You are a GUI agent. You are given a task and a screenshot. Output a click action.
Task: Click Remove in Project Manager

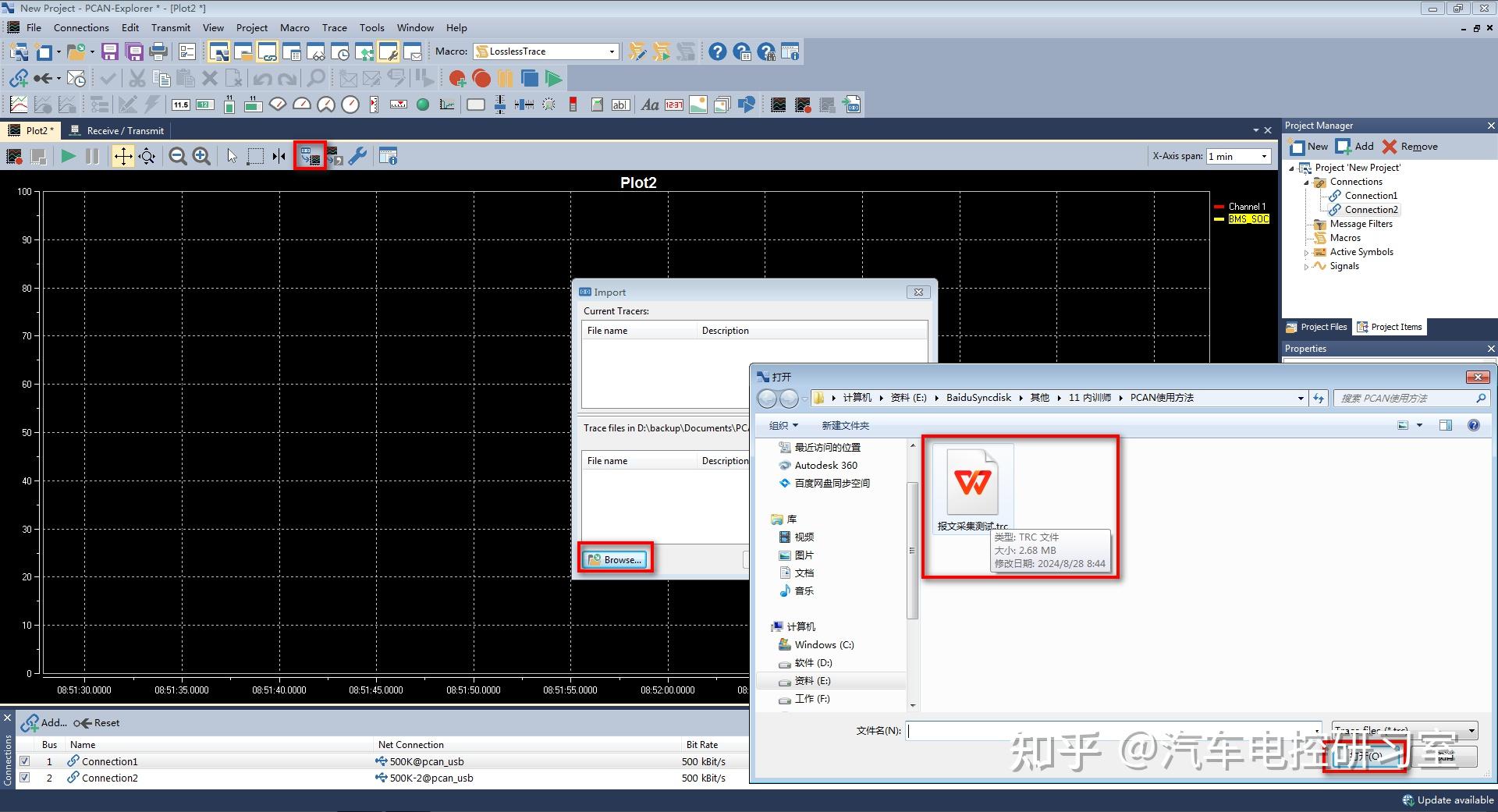pos(1410,147)
